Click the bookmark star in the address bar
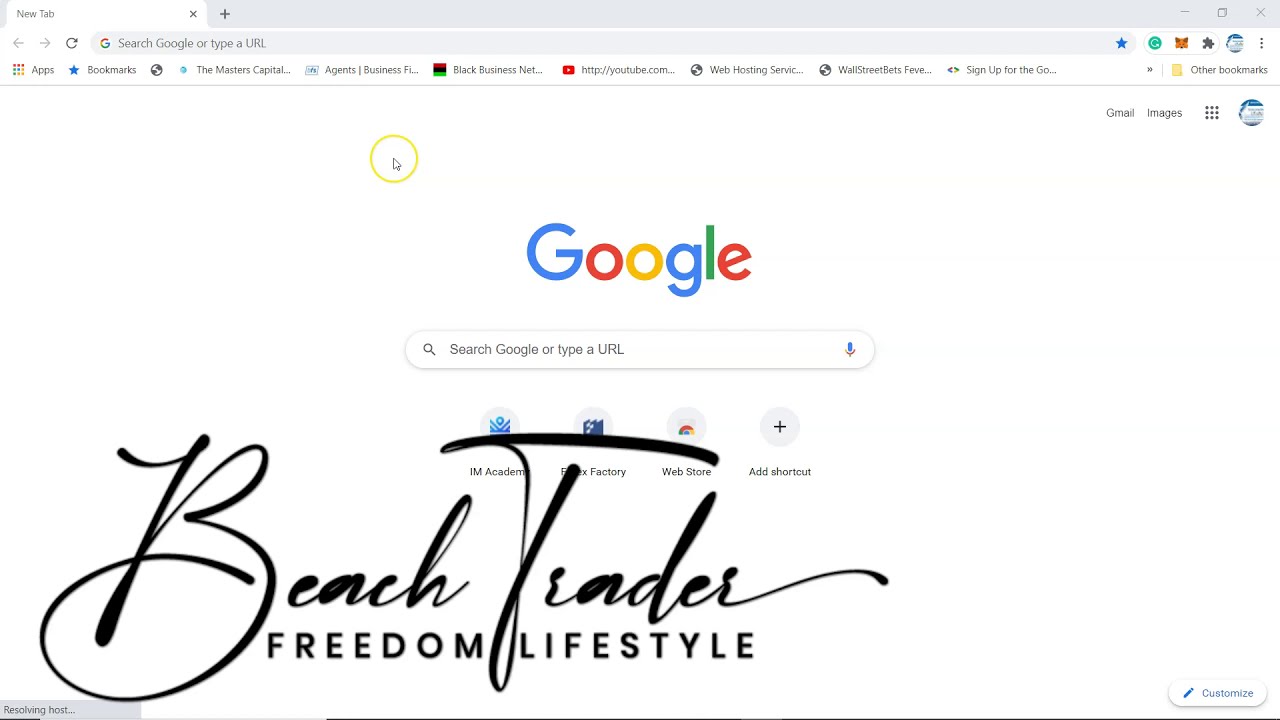 coord(1121,43)
